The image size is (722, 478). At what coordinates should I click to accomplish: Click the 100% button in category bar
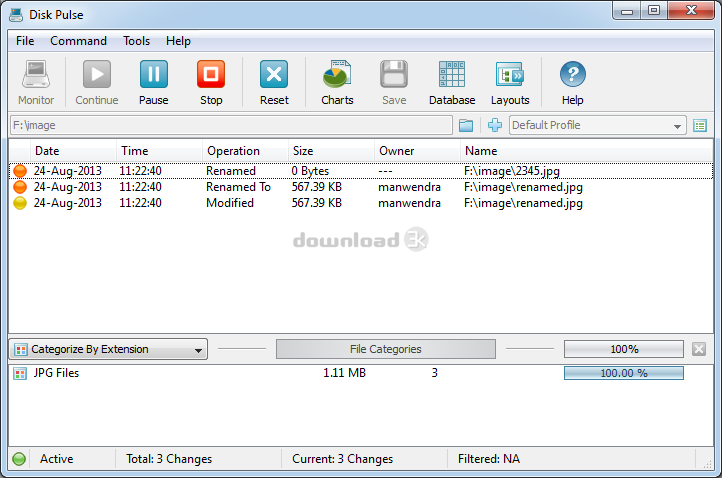pos(624,349)
